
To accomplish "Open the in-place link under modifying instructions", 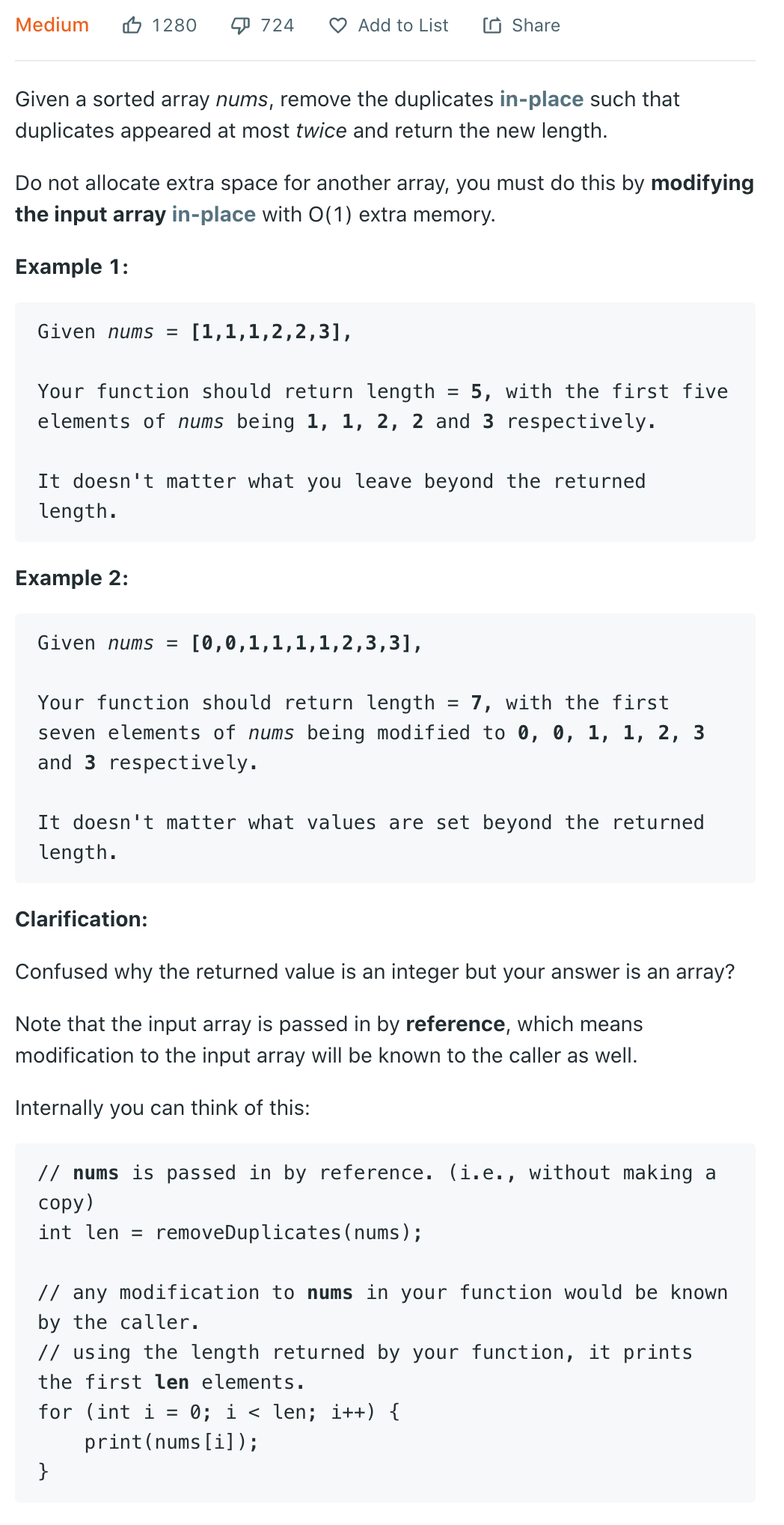I will pyautogui.click(x=213, y=215).
